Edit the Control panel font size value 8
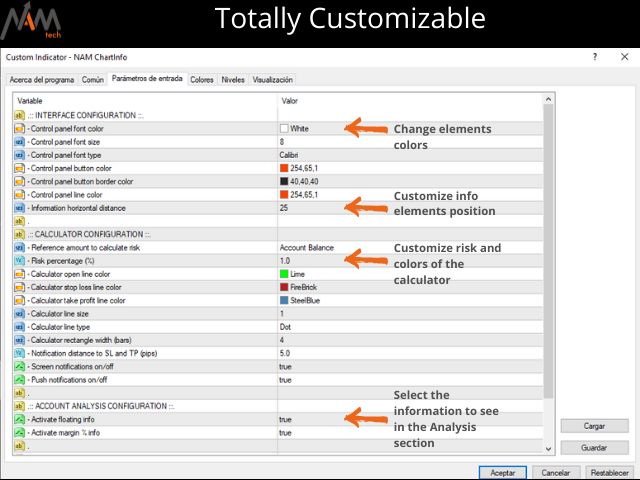The height and width of the screenshot is (480, 640). tap(282, 142)
